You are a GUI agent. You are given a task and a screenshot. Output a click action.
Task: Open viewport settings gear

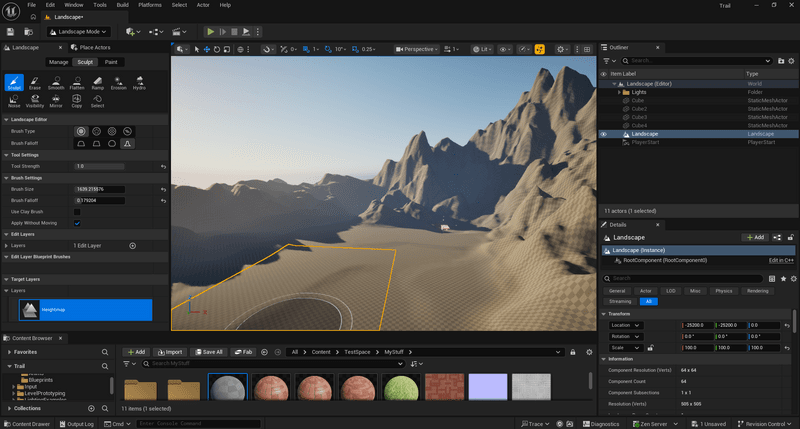pos(561,49)
